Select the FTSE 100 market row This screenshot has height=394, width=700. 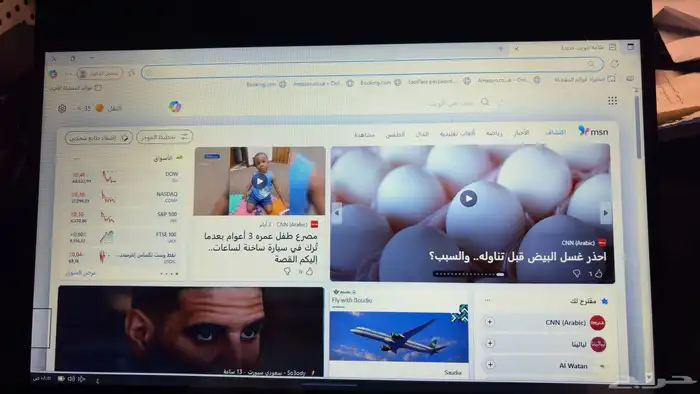[x=124, y=237]
